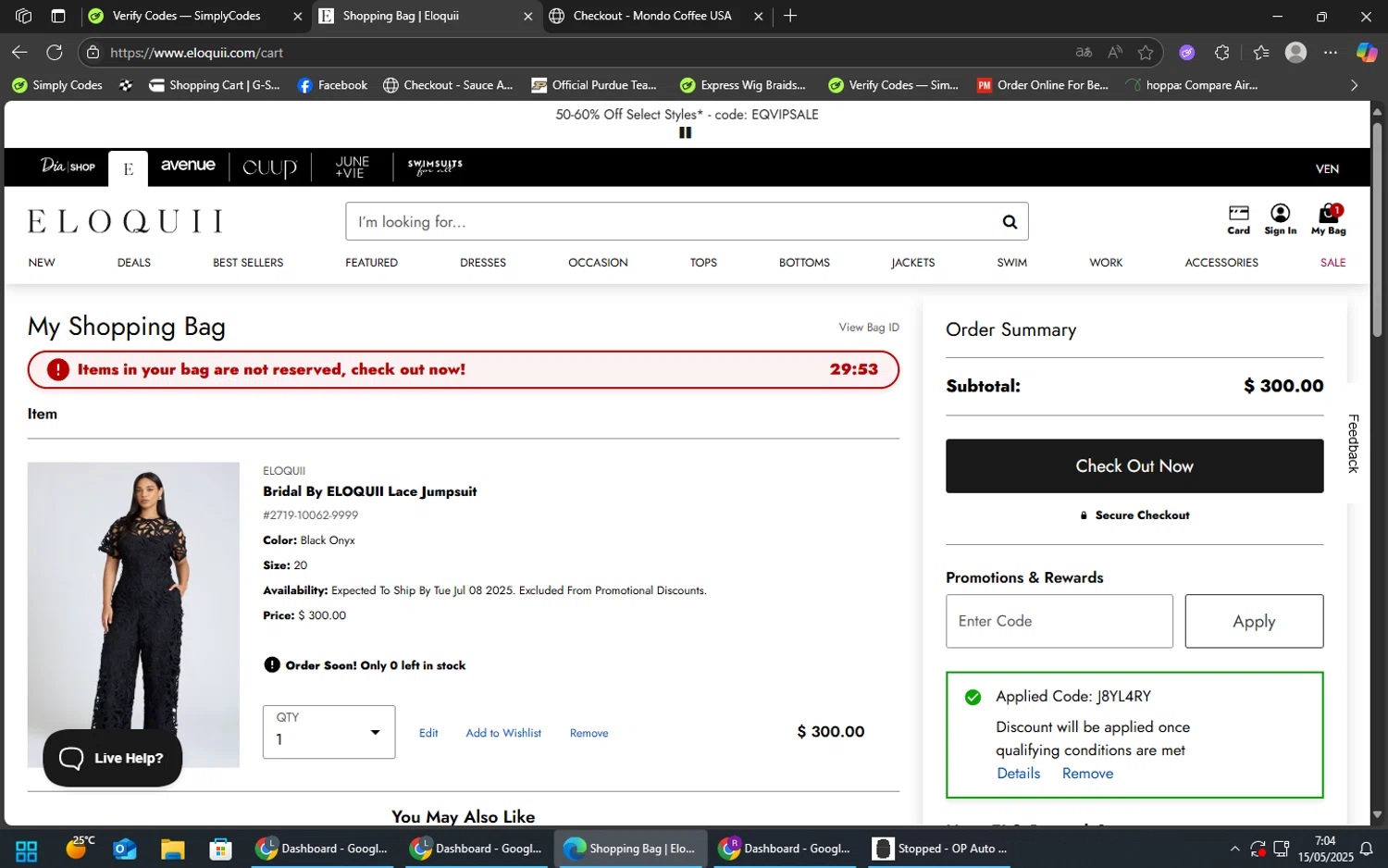Viewport: 1388px width, 868px height.
Task: Click View Bag ID link
Action: pos(869,328)
